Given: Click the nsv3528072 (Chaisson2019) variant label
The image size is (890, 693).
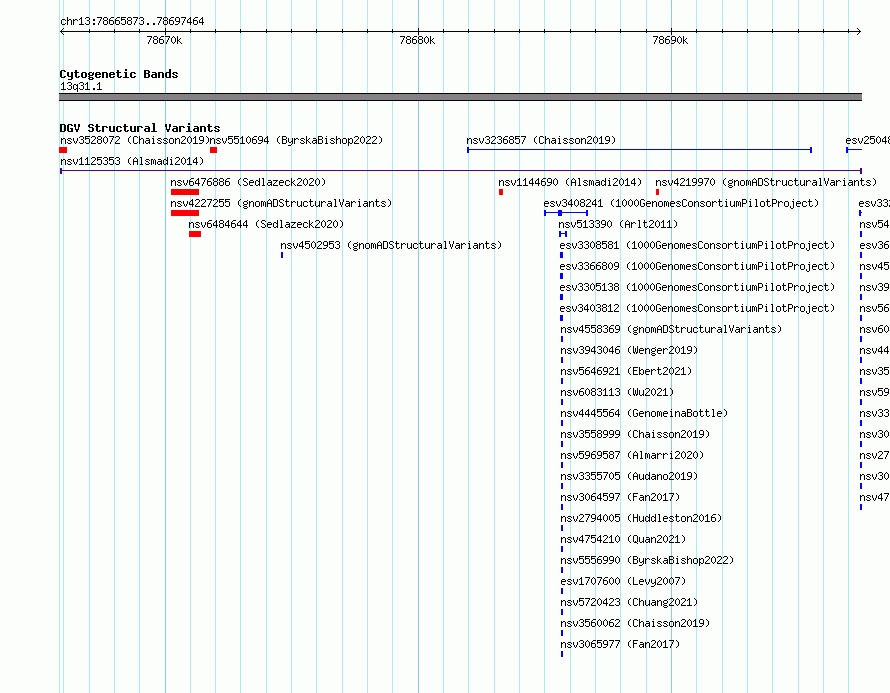Looking at the screenshot, I should (x=135, y=140).
